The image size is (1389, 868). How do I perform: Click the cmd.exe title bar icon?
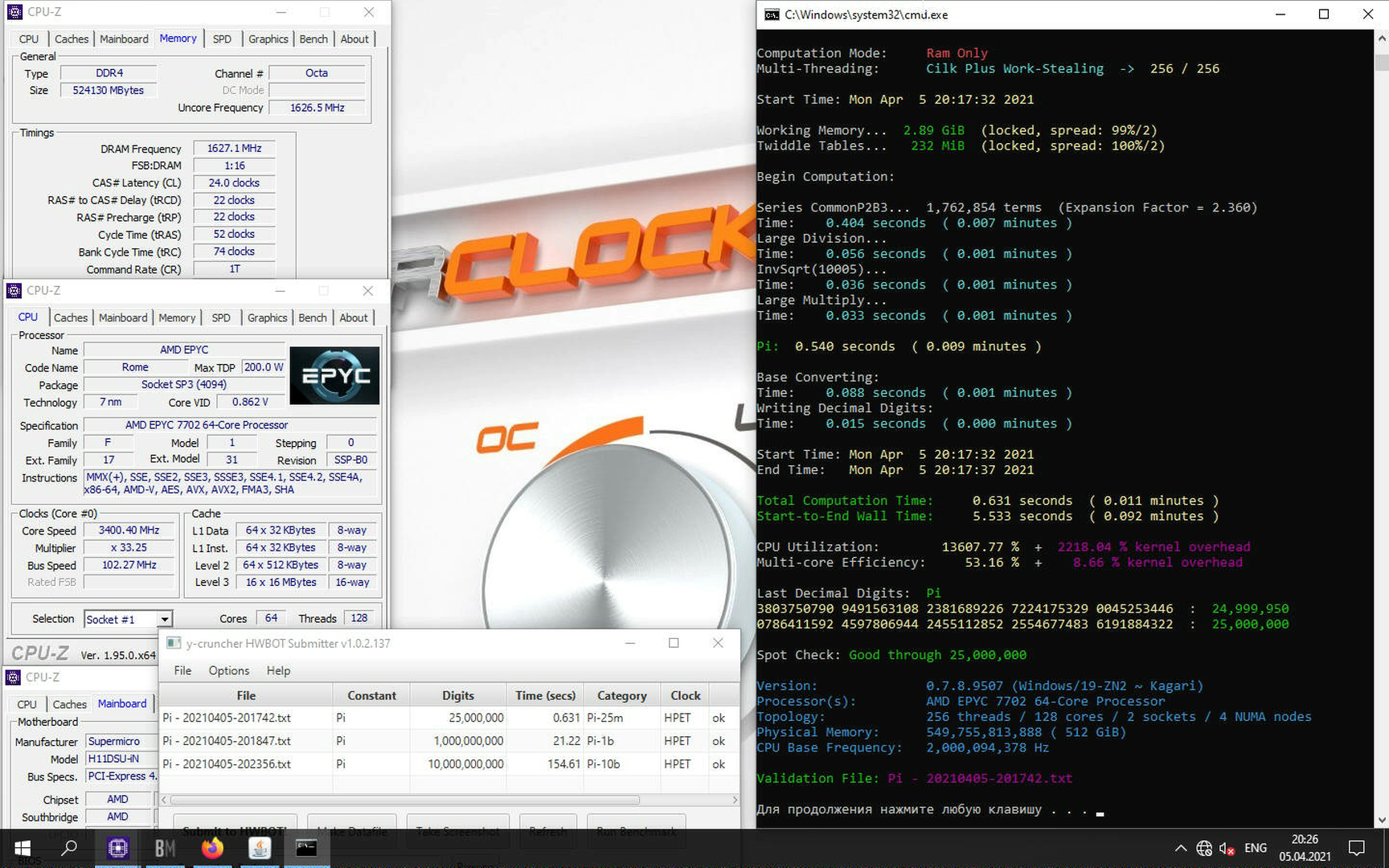pos(772,14)
